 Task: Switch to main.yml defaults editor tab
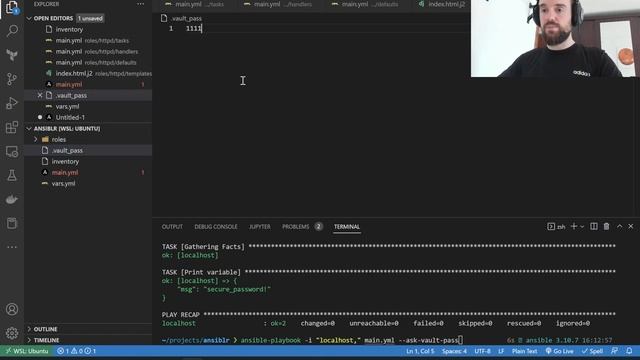coord(365,4)
